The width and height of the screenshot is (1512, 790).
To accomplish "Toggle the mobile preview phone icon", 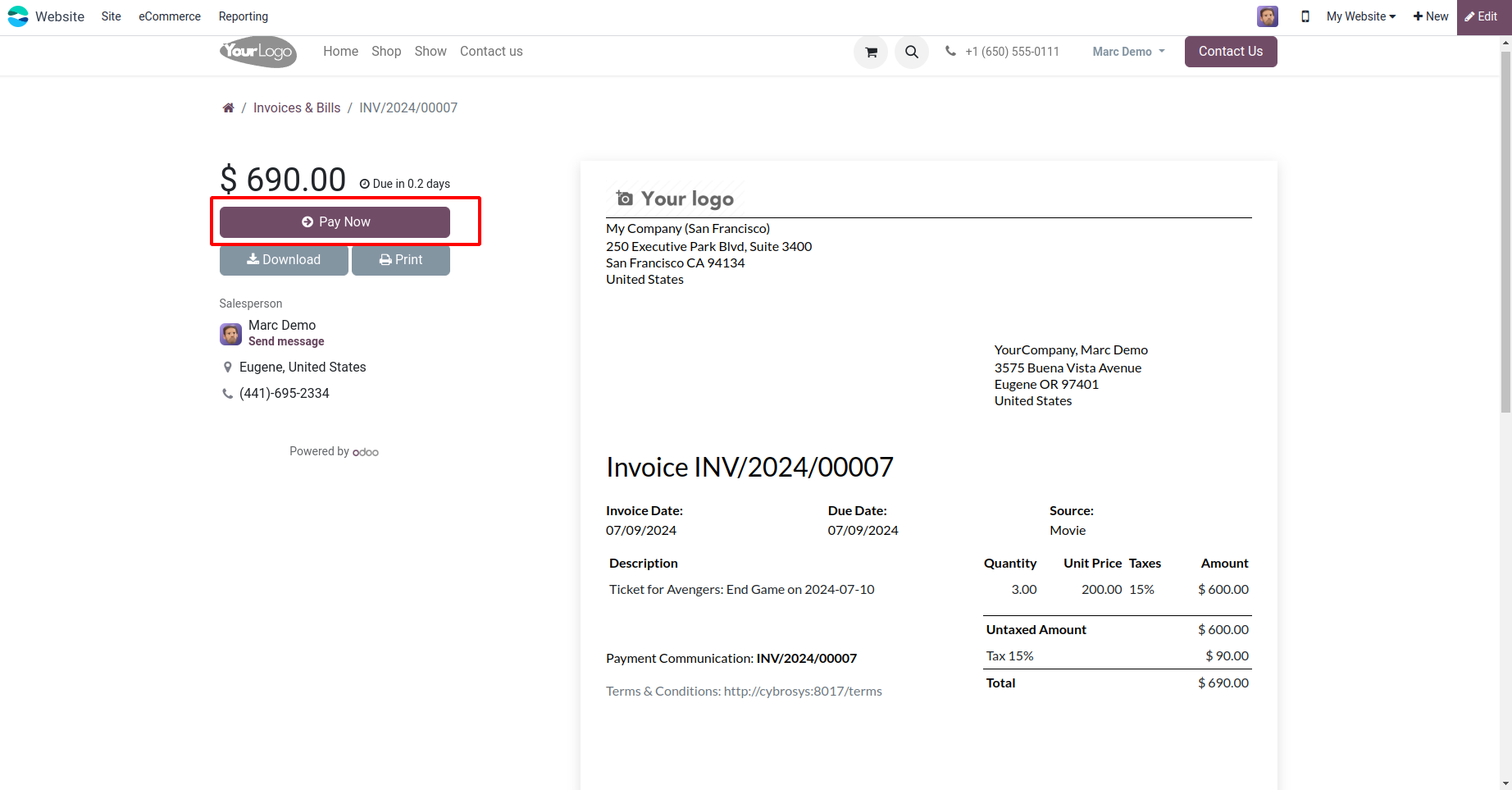I will point(1305,16).
